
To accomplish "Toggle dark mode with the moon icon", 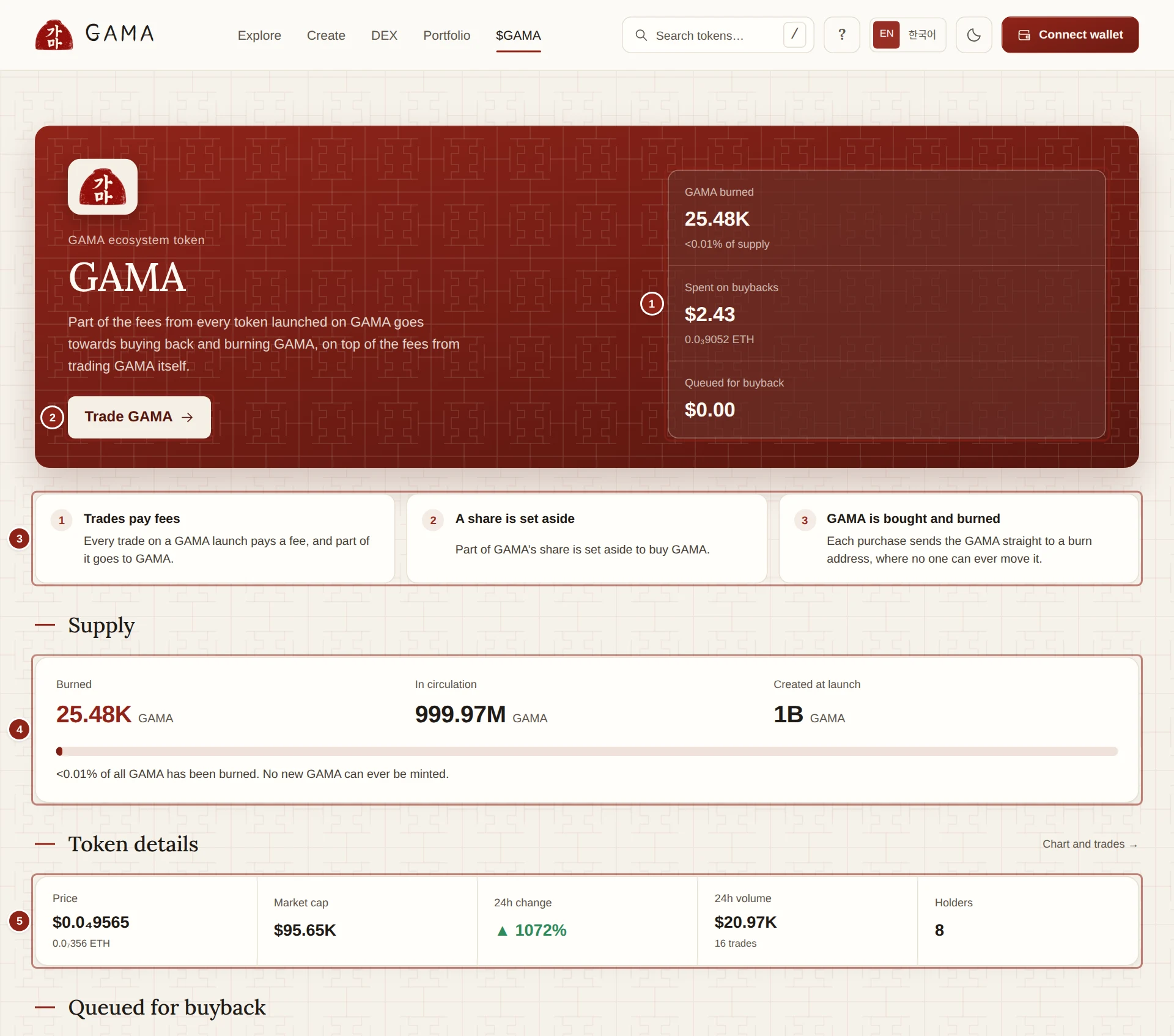I will click(973, 35).
